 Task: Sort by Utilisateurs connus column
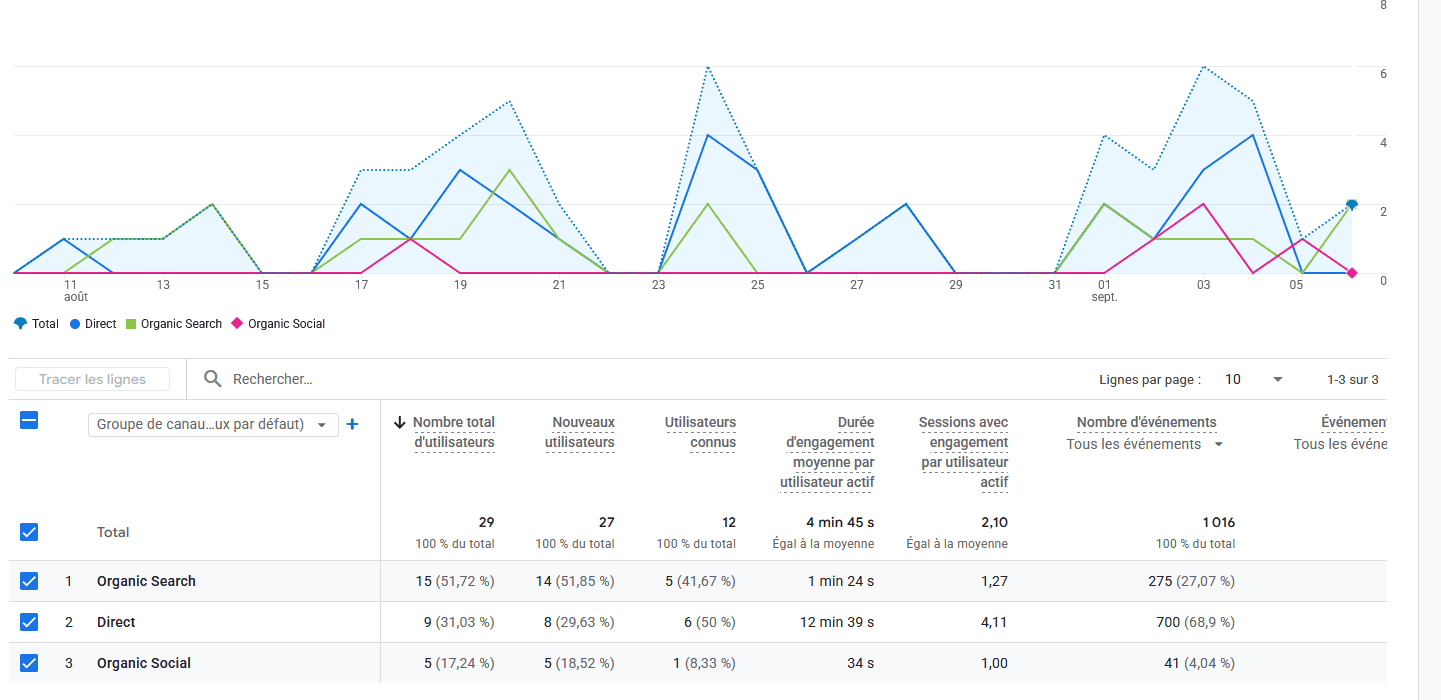click(x=700, y=432)
